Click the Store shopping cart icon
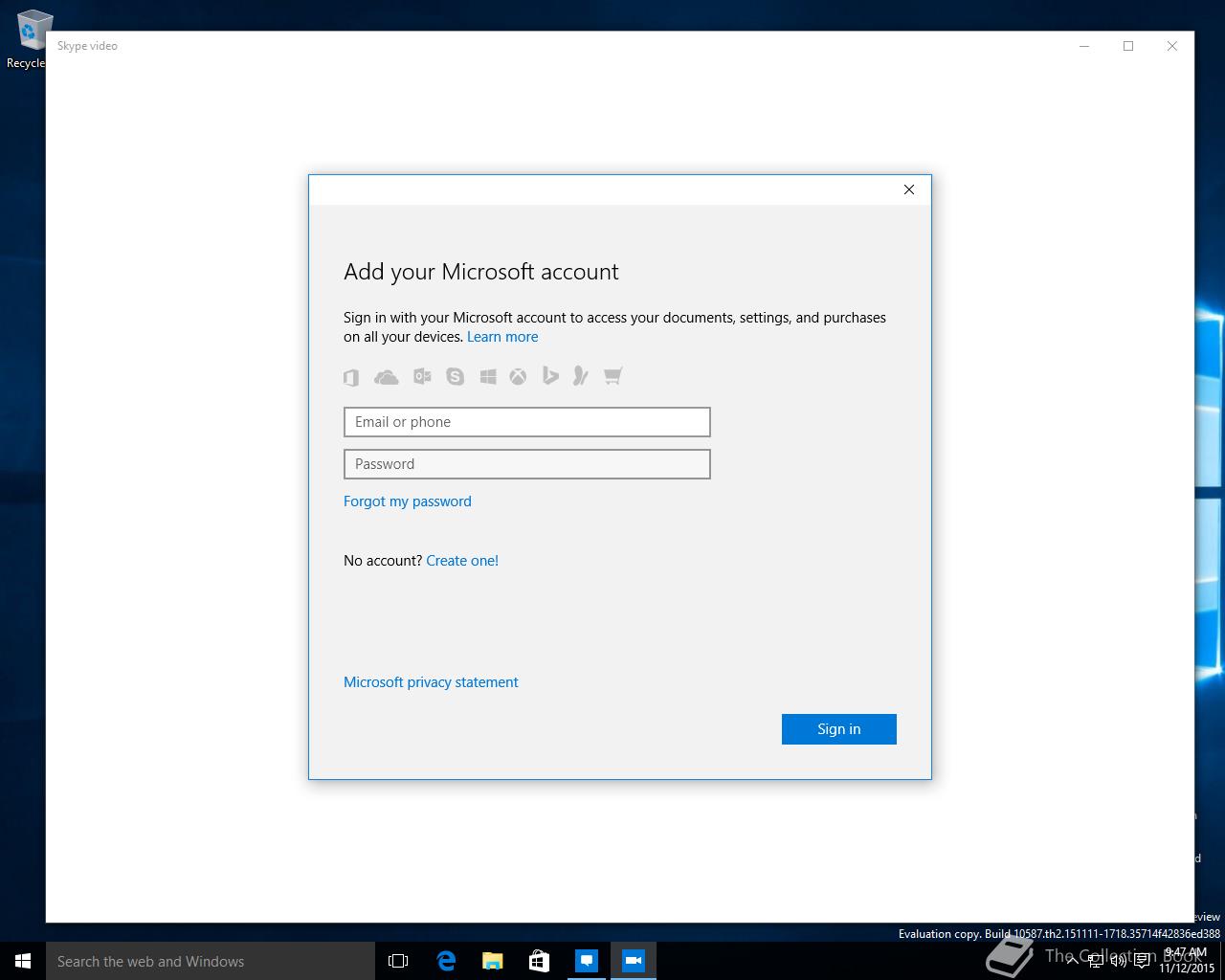This screenshot has width=1225, height=980. coord(613,375)
